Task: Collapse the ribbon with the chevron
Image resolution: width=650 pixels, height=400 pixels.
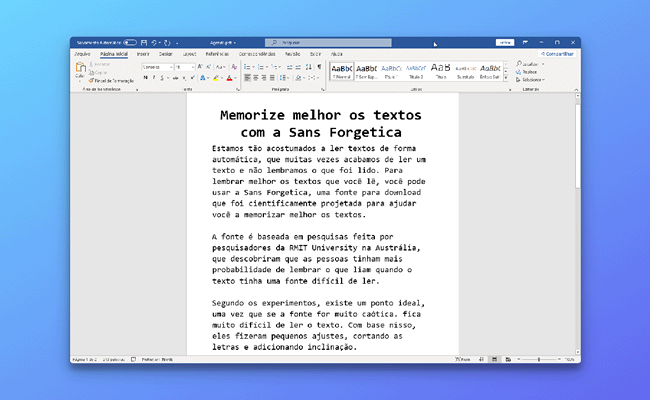Action: 576,90
